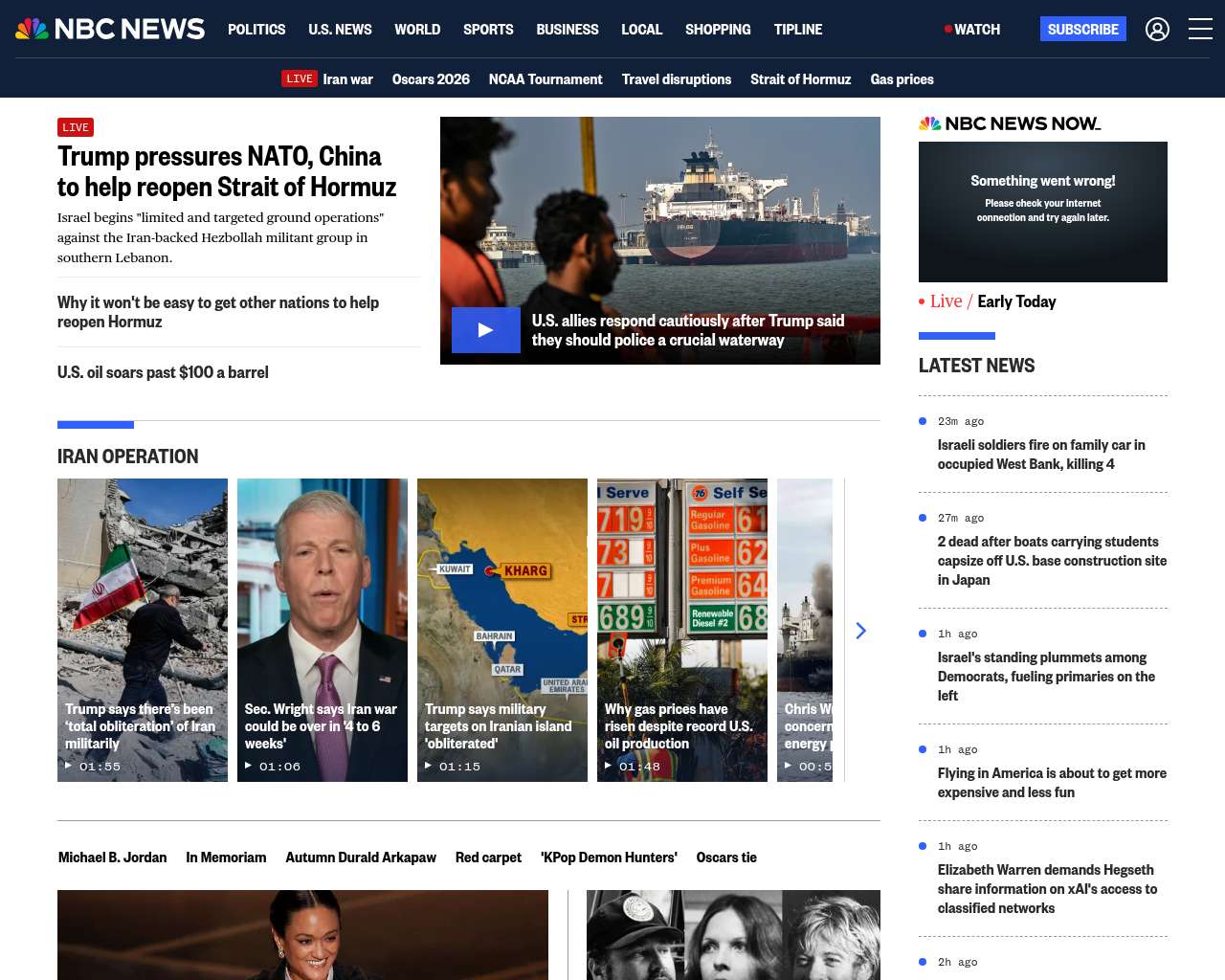Open 'Flying in America' expensive story

tap(1052, 783)
